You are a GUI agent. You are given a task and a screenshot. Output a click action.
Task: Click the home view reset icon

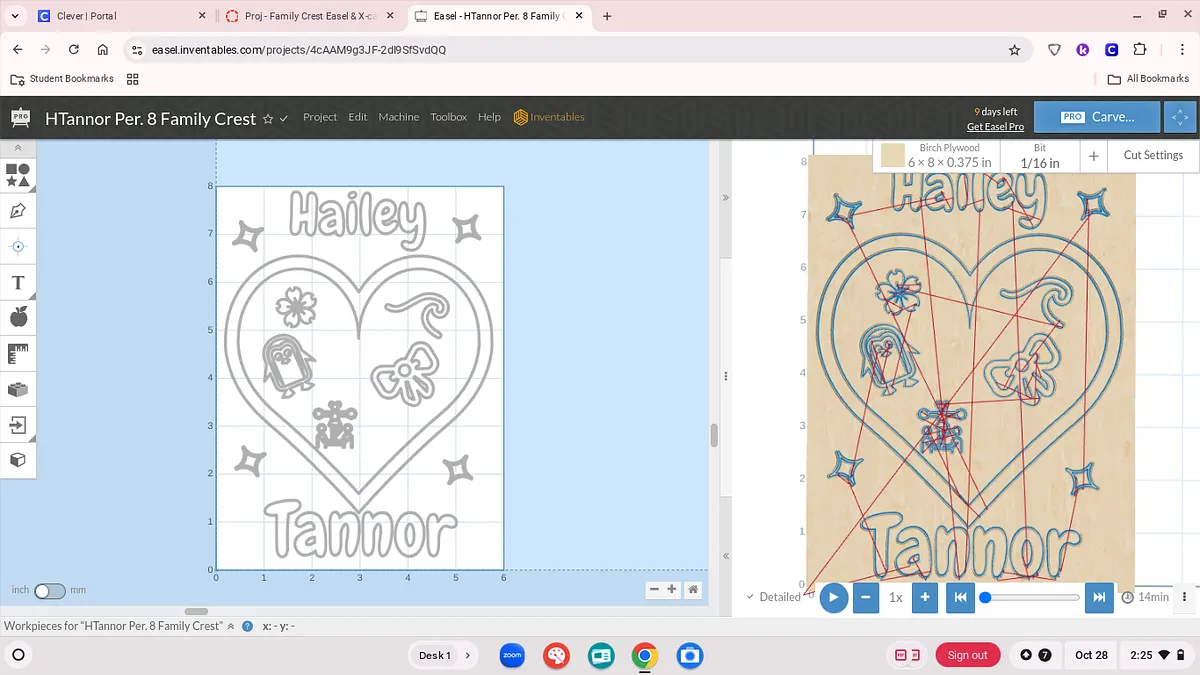[x=693, y=590]
